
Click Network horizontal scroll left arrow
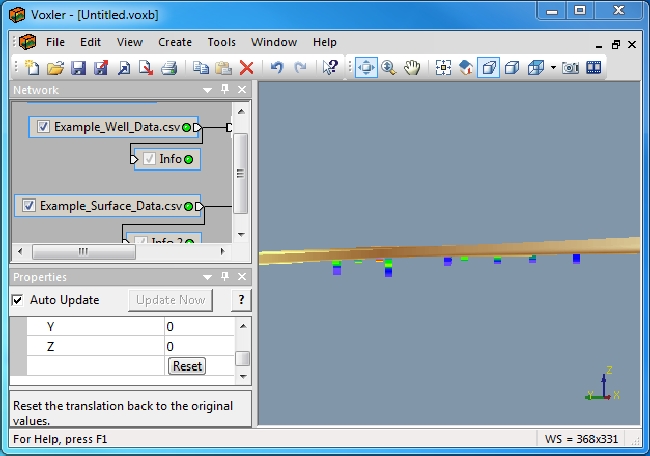[20, 251]
